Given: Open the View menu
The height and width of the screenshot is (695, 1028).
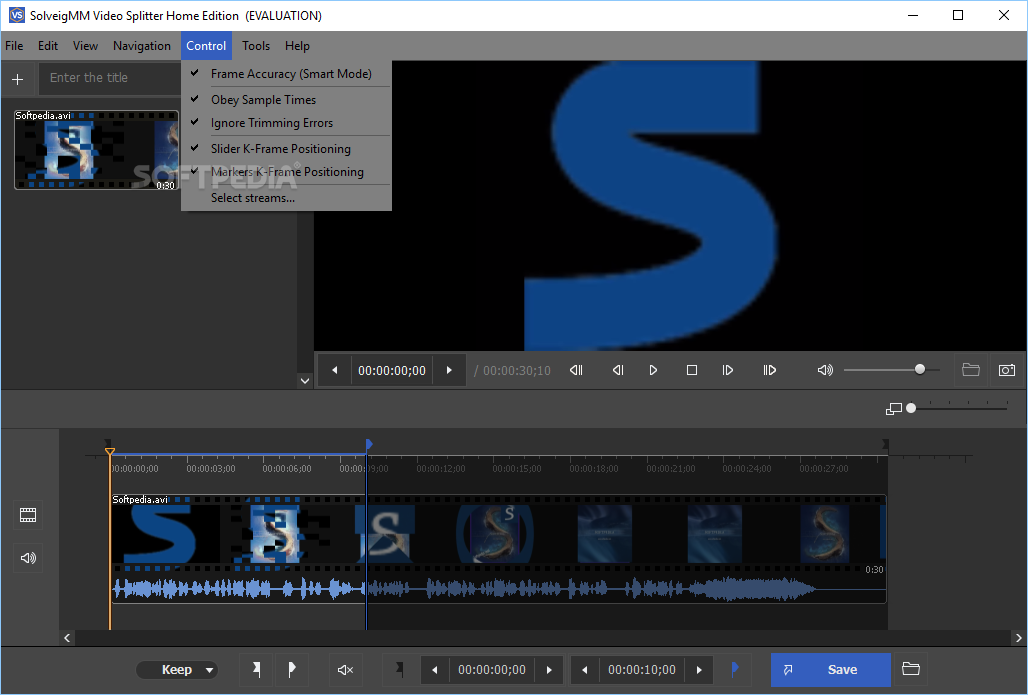Looking at the screenshot, I should pyautogui.click(x=85, y=46).
